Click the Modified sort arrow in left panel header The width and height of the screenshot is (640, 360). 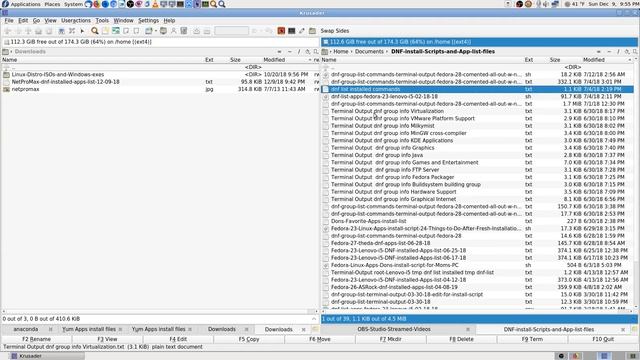310,60
